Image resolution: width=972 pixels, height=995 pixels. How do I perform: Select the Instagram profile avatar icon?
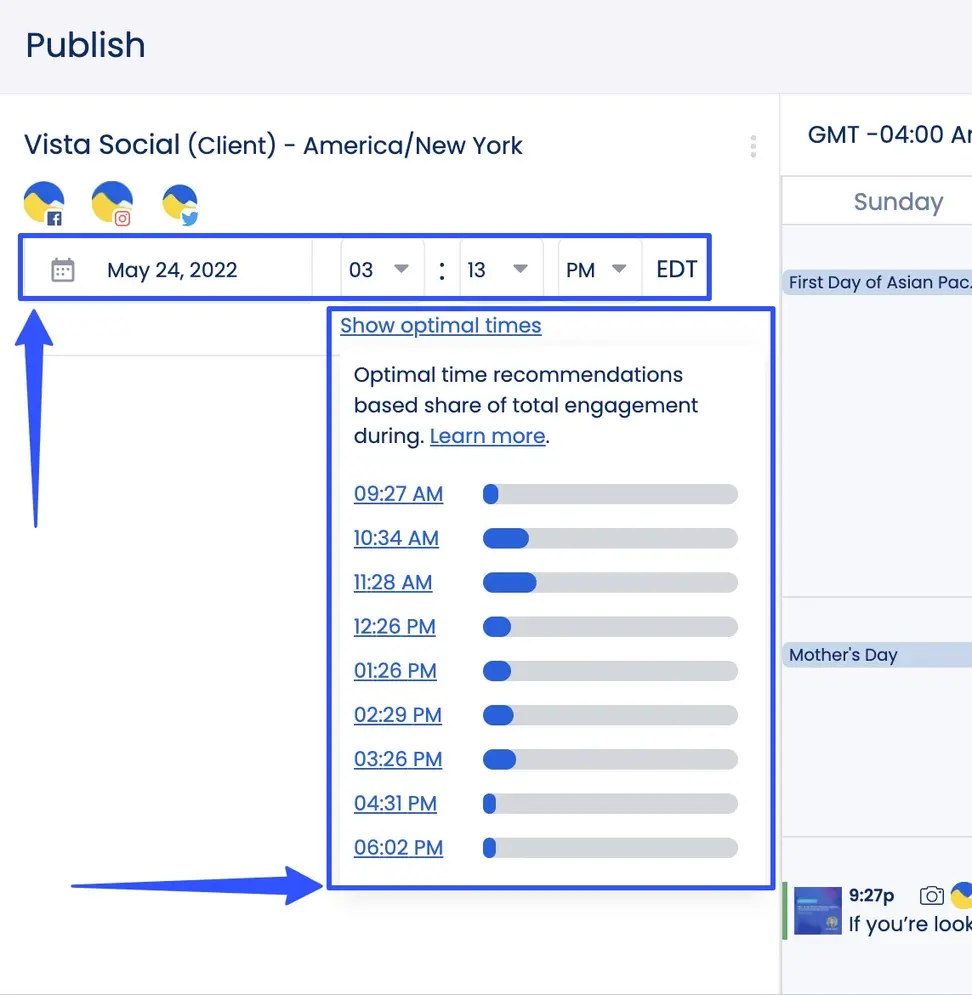tap(112, 202)
